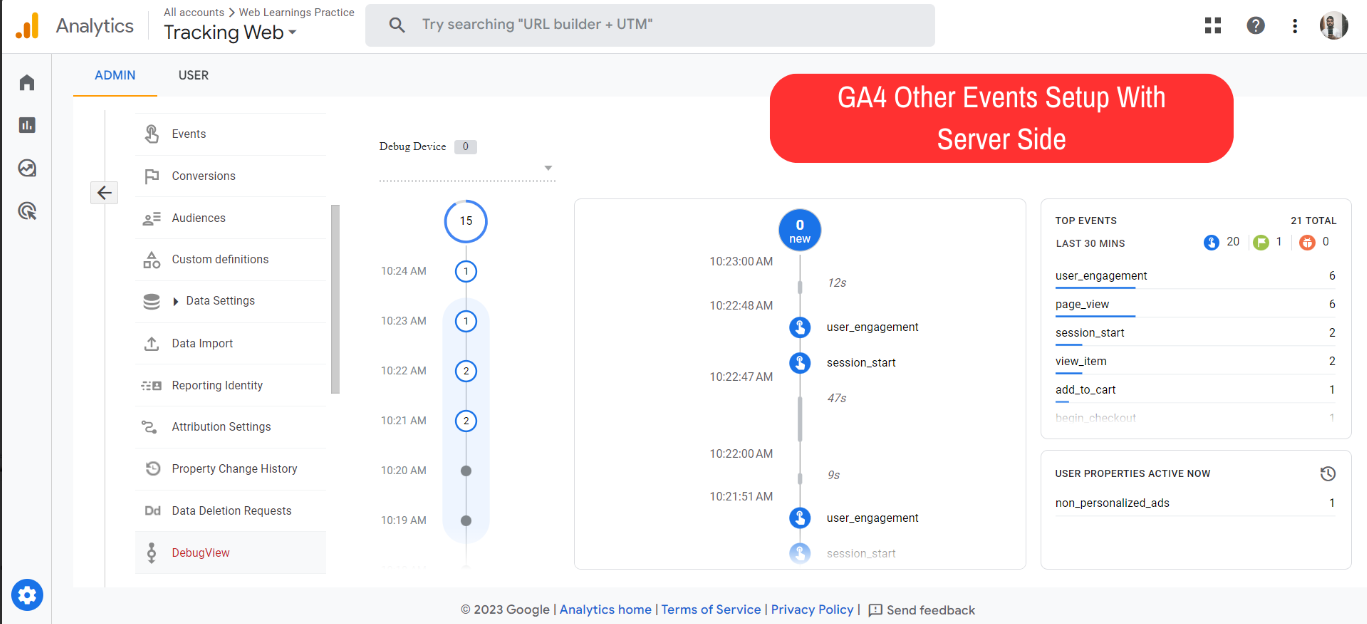Image resolution: width=1367 pixels, height=624 pixels.
Task: Open the Tracking Web property selector
Action: 230,33
